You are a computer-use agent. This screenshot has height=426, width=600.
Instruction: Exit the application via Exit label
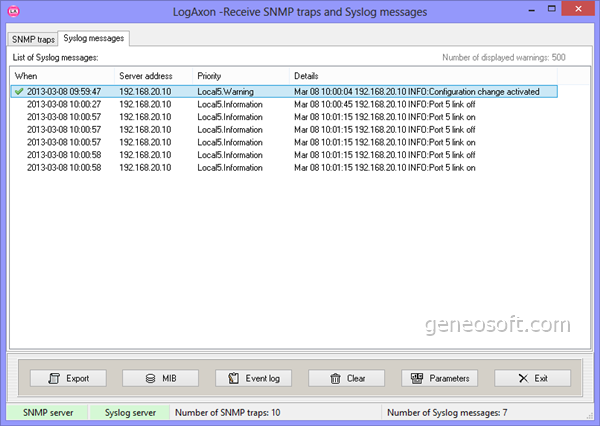[x=541, y=378]
